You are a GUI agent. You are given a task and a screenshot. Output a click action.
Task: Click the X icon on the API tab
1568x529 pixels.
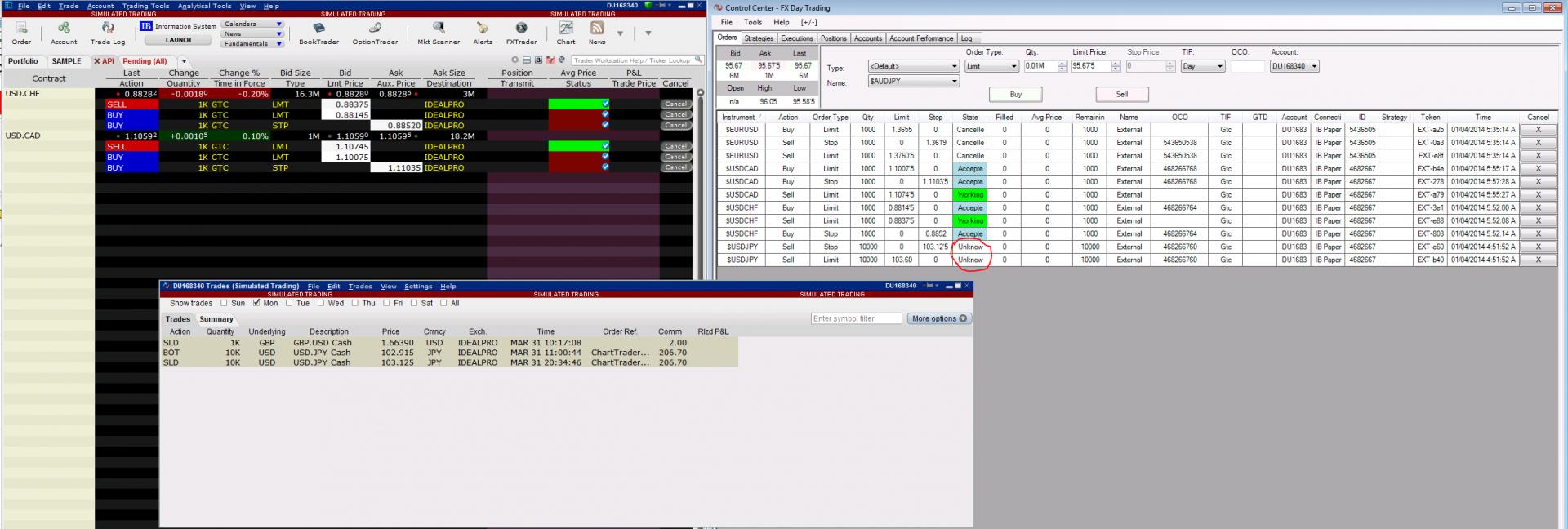[x=97, y=61]
